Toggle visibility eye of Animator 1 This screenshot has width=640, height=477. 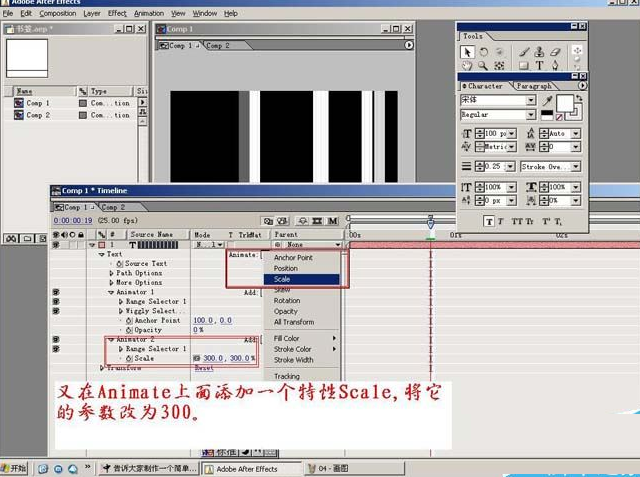point(56,293)
